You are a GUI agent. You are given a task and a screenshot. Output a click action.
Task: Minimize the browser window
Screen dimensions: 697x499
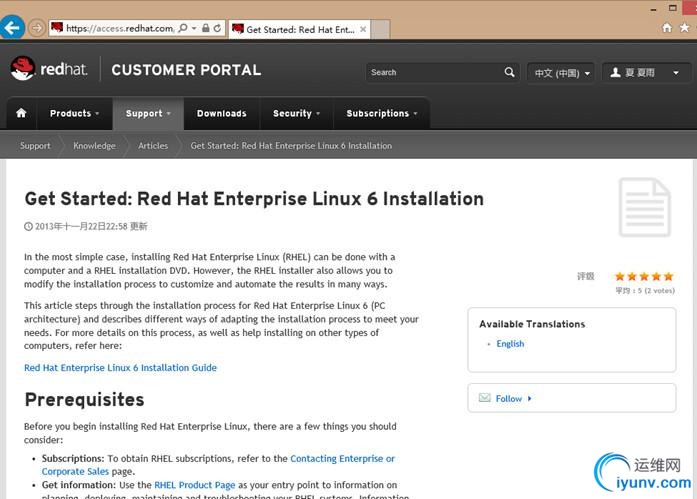(653, 9)
